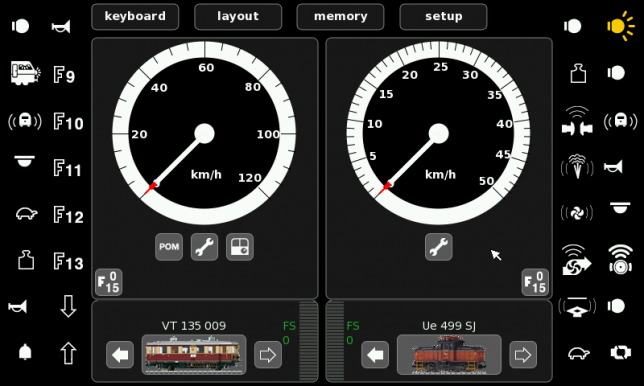Click the VT 135 009 railcar image
644x386 pixels.
tap(194, 355)
